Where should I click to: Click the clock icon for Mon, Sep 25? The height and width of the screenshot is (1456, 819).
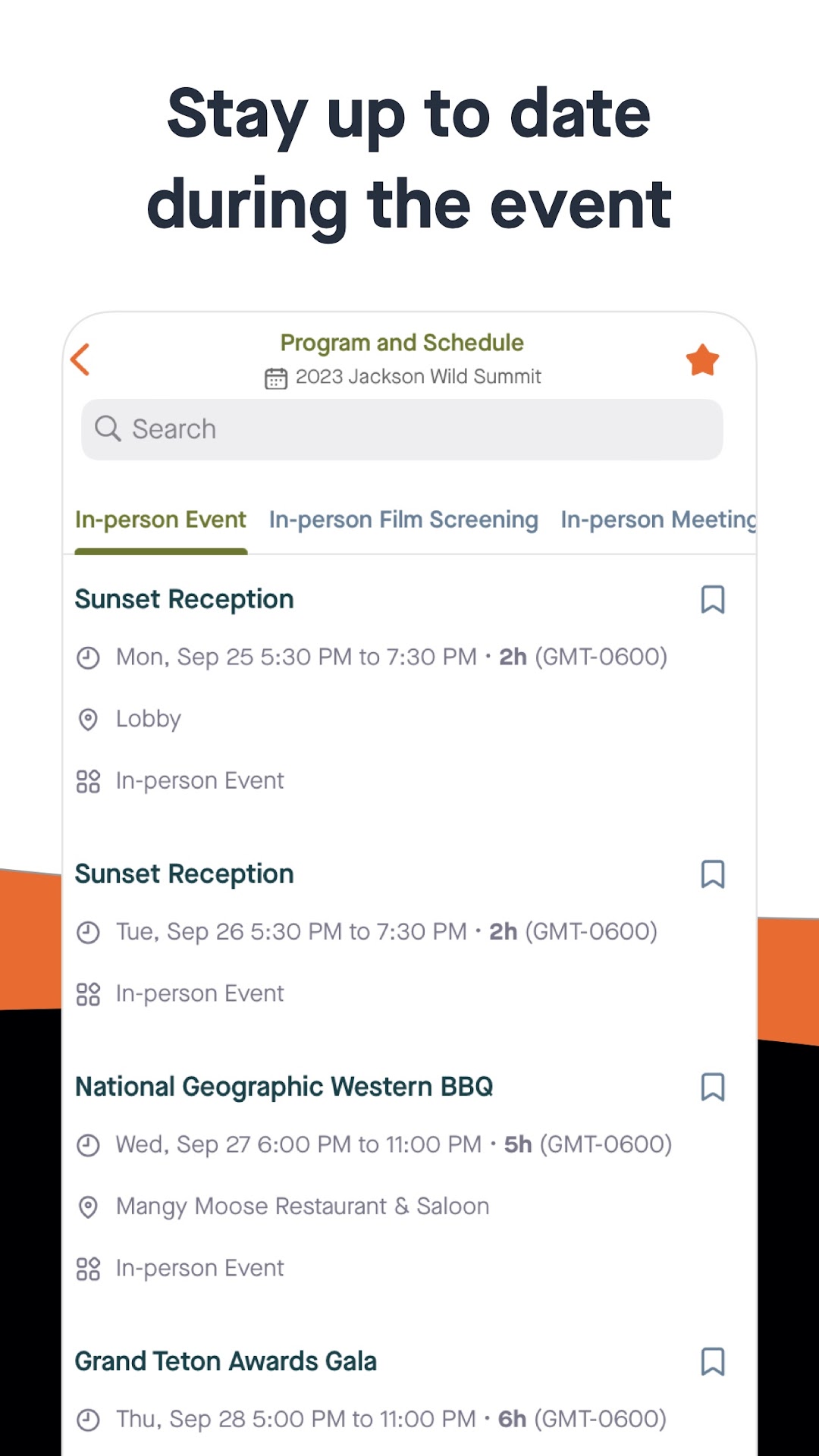point(89,657)
